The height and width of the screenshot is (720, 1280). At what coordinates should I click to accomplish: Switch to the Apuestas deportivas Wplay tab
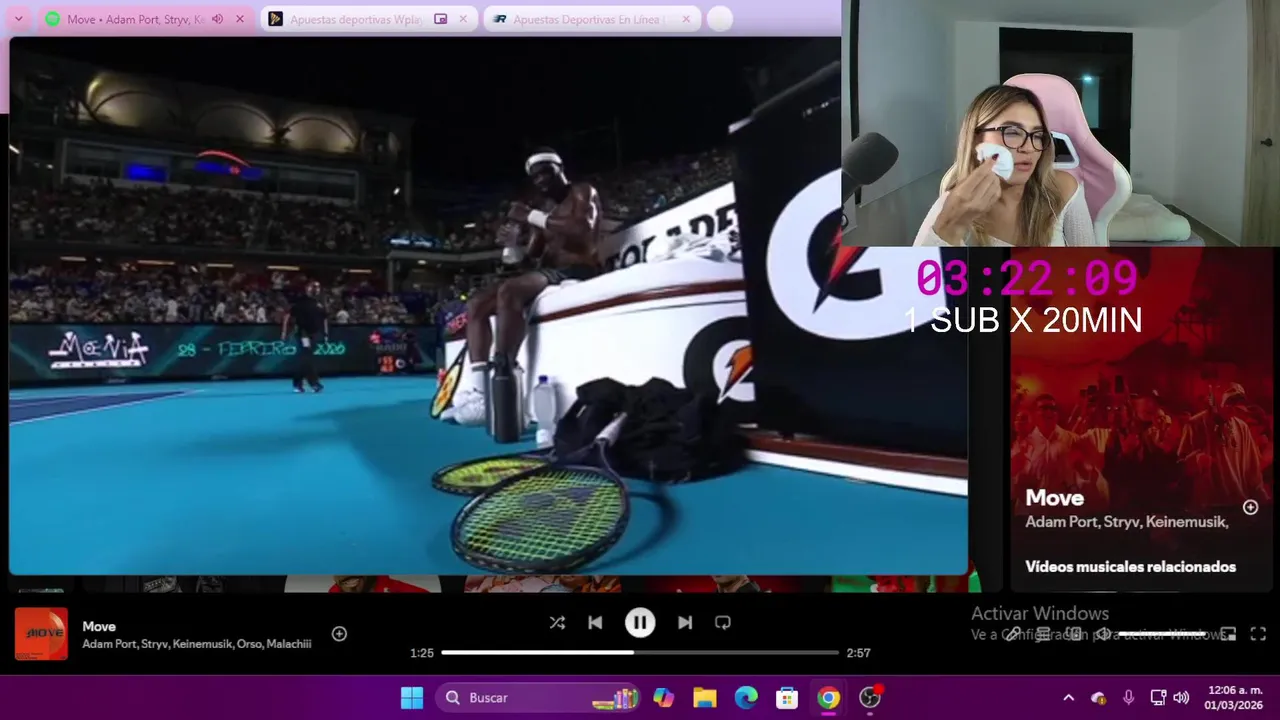(369, 19)
